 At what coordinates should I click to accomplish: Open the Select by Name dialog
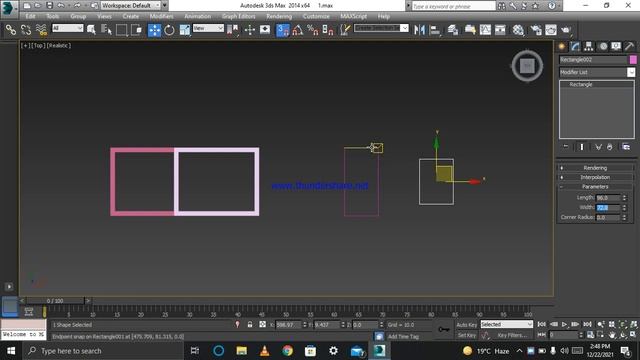click(106, 30)
